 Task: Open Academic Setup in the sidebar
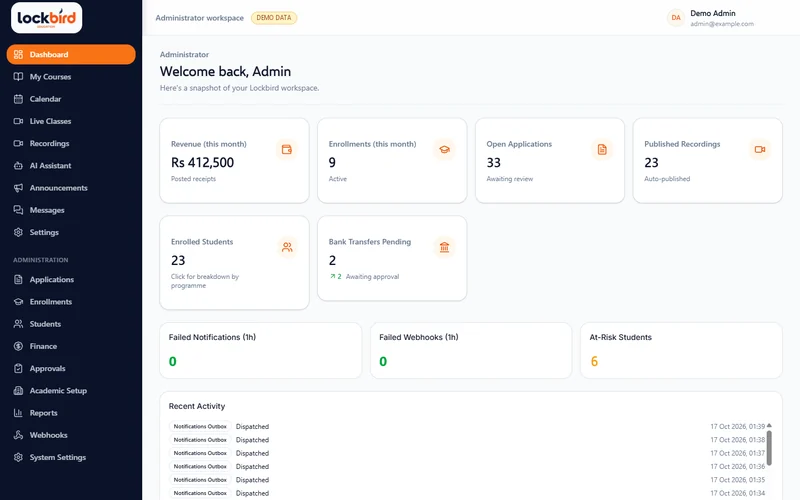point(71,390)
